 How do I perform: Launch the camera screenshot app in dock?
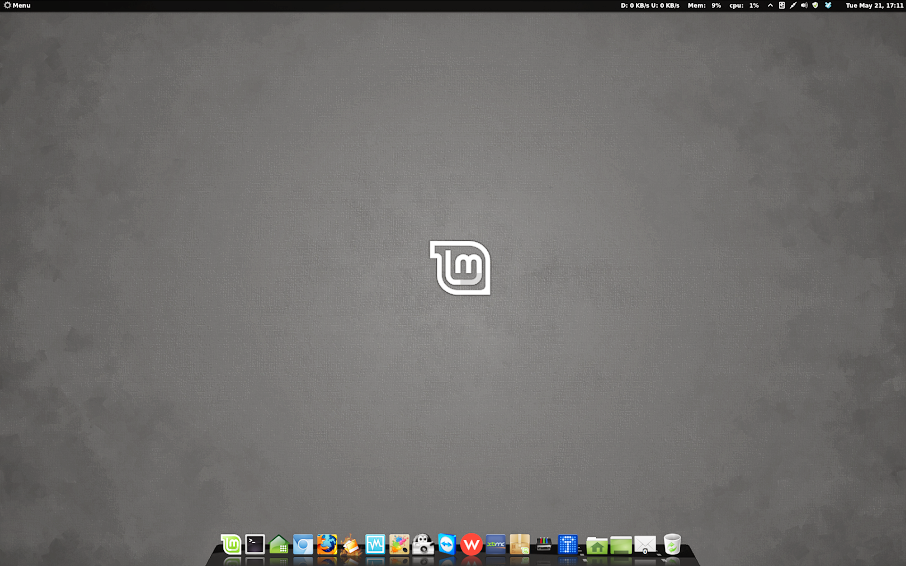pos(423,544)
